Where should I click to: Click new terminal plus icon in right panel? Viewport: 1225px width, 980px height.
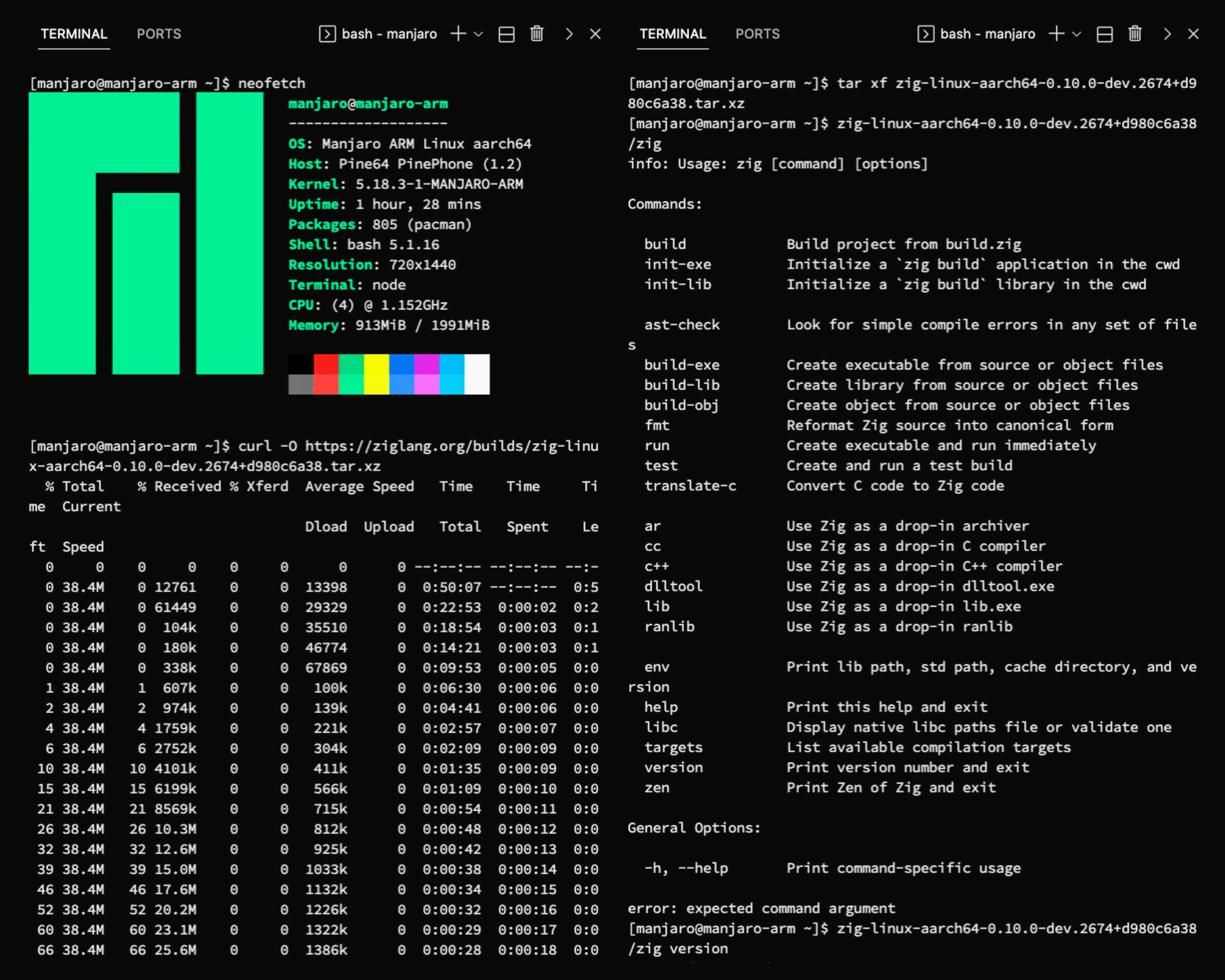[1056, 34]
